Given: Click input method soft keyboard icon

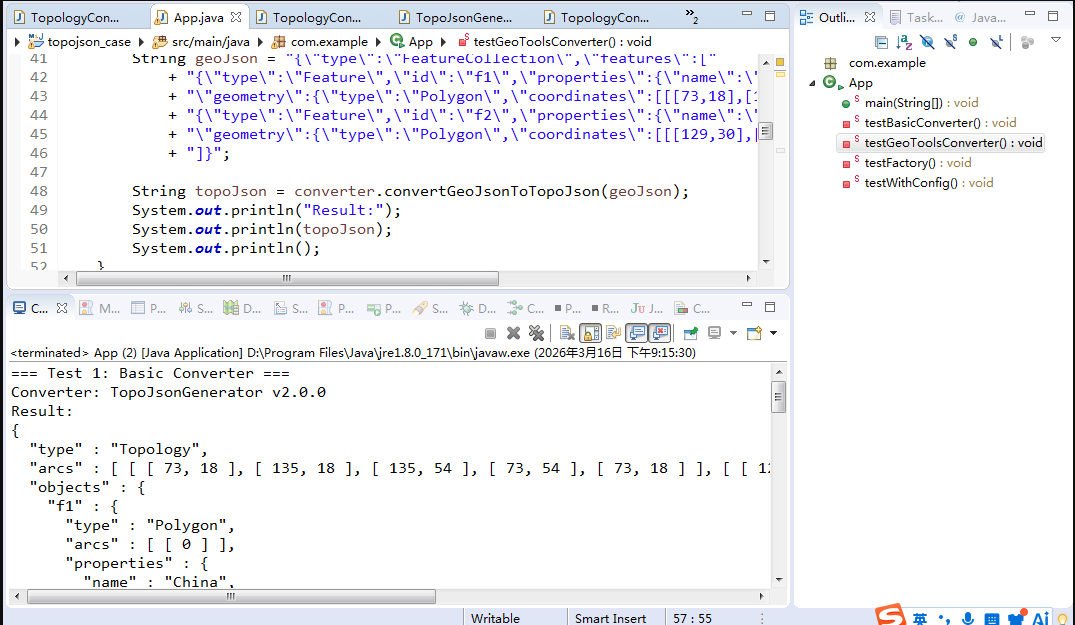Looking at the screenshot, I should [991, 619].
